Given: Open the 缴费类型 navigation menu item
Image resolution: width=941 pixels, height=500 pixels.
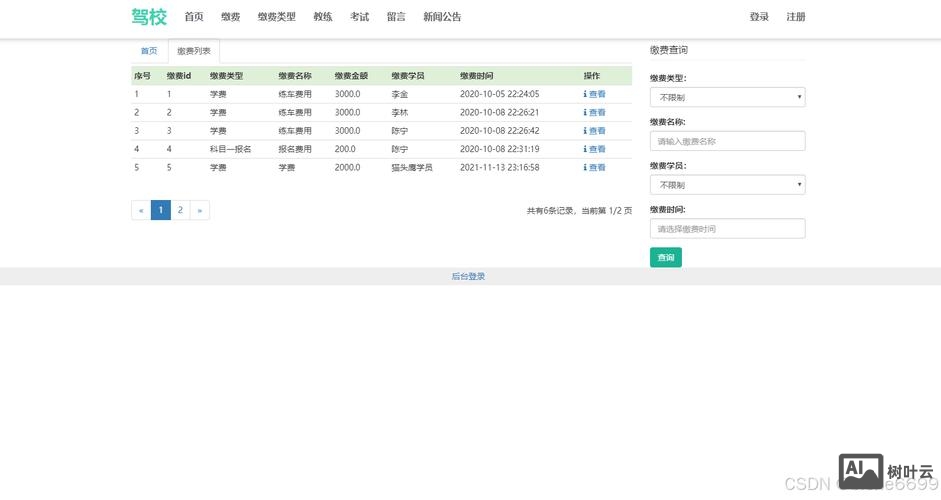Looking at the screenshot, I should (277, 17).
